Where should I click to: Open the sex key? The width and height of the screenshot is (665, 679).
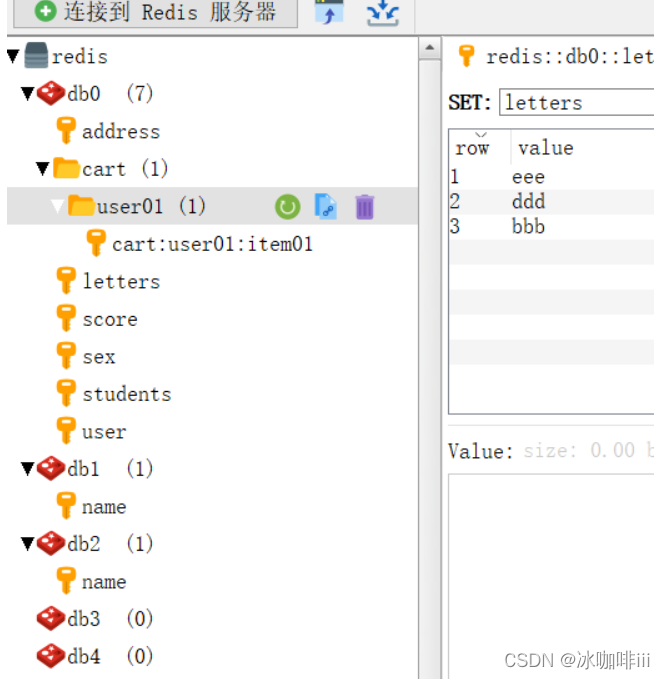point(99,357)
